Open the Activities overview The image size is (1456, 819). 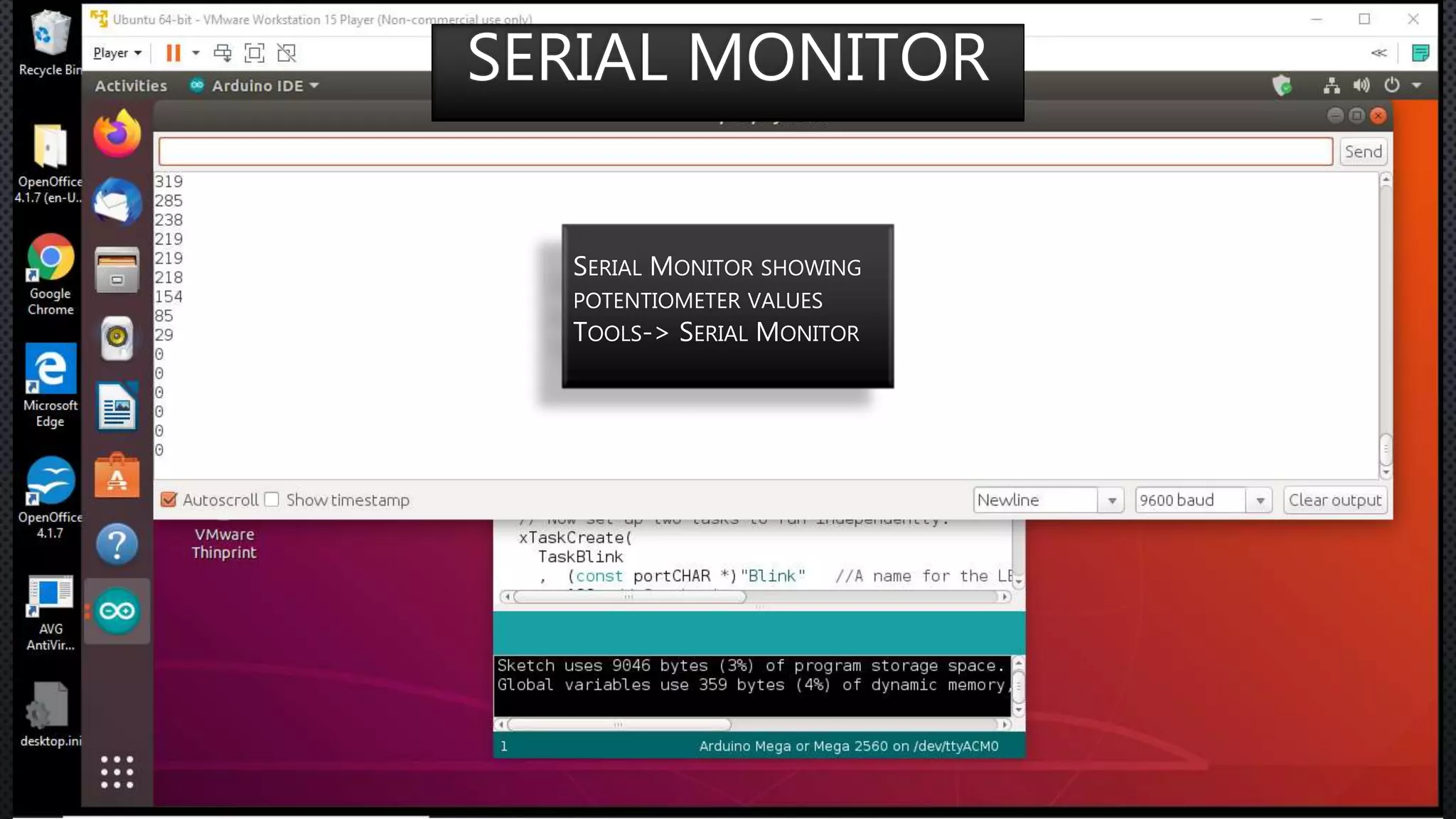point(131,86)
